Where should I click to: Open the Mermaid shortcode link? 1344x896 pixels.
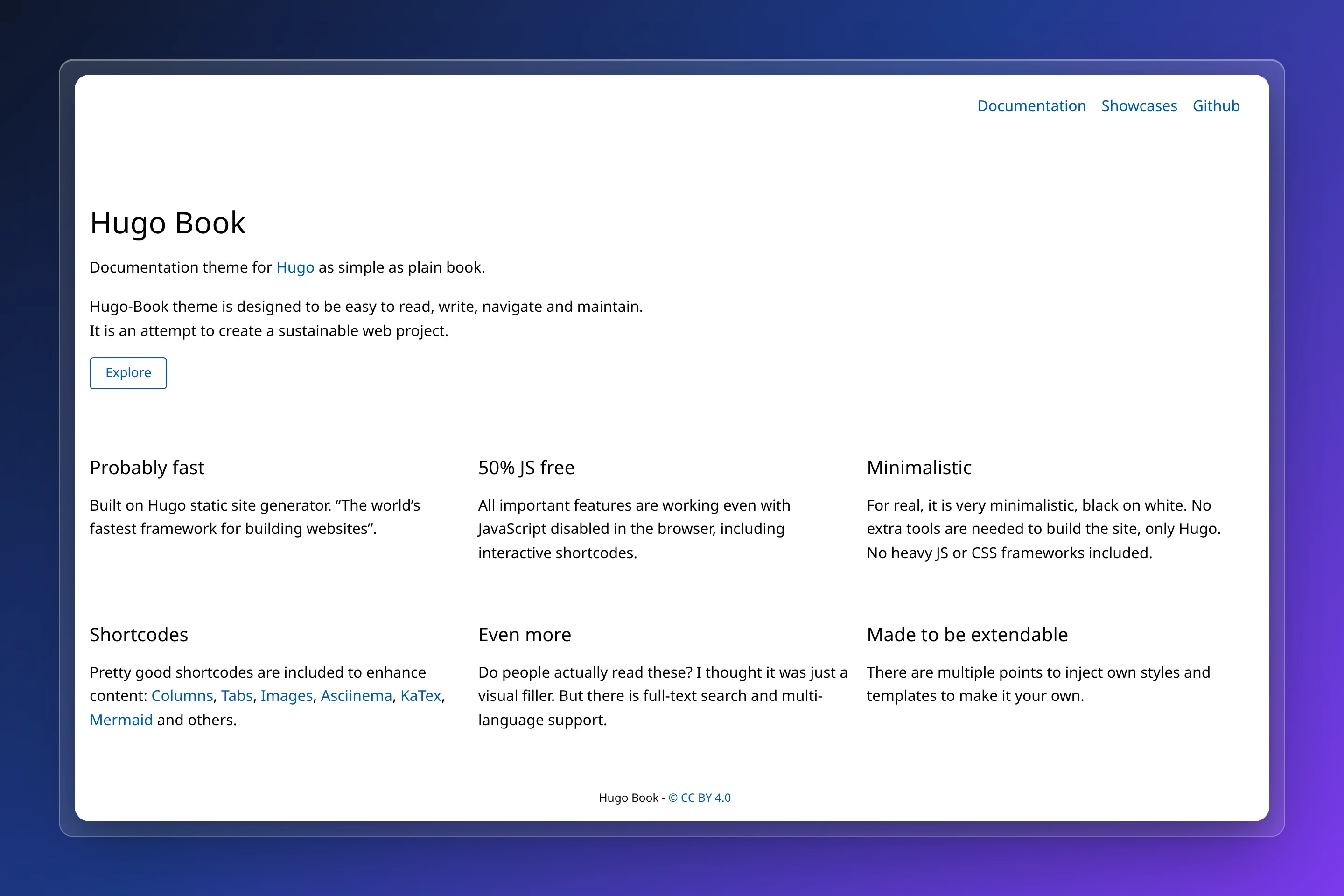pos(121,720)
